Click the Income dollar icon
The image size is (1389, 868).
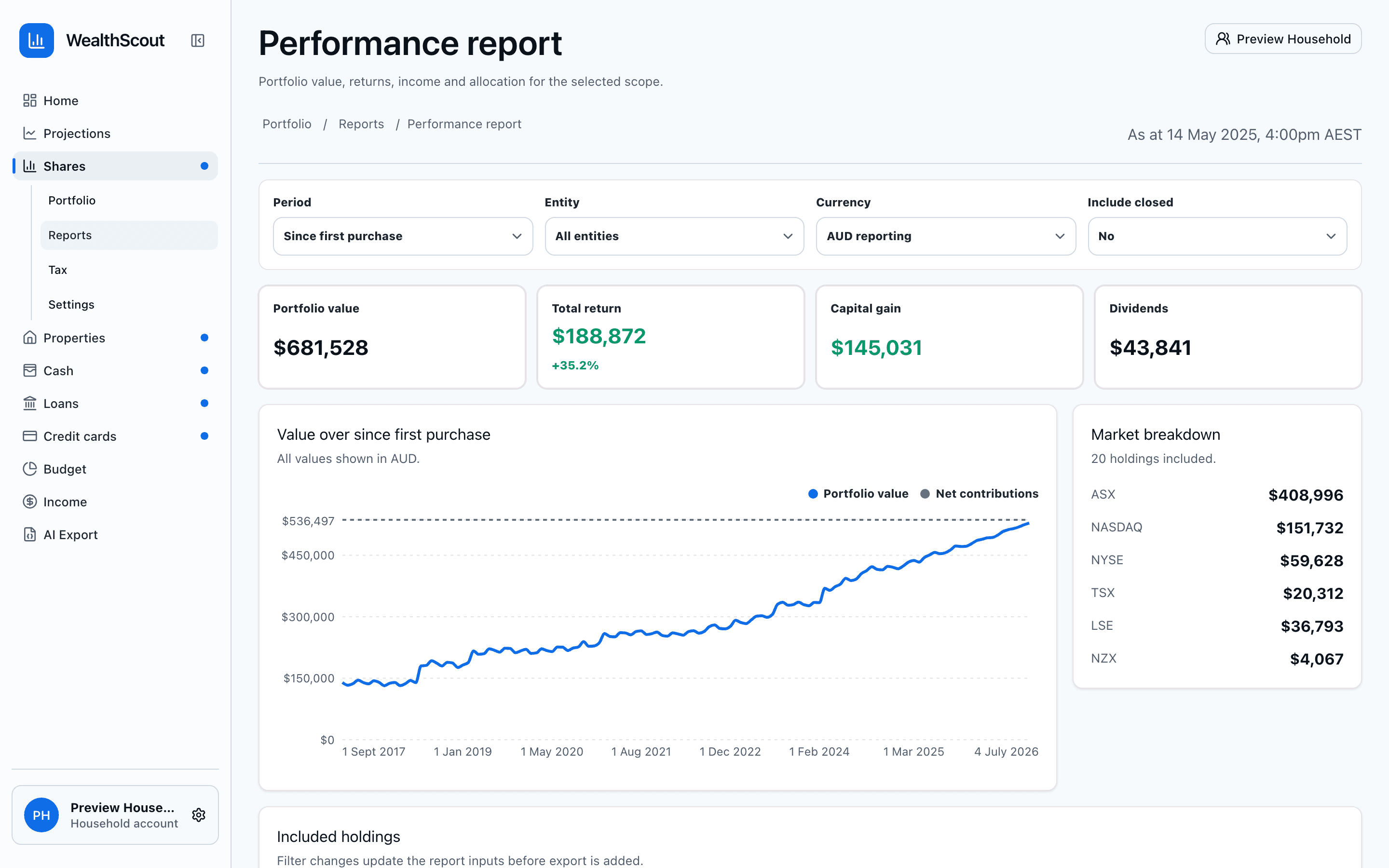click(x=29, y=501)
